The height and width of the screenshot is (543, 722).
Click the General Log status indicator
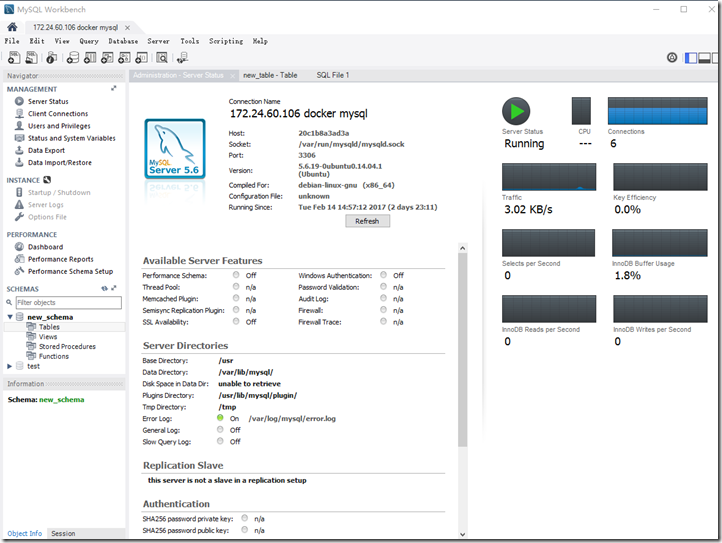click(x=220, y=429)
